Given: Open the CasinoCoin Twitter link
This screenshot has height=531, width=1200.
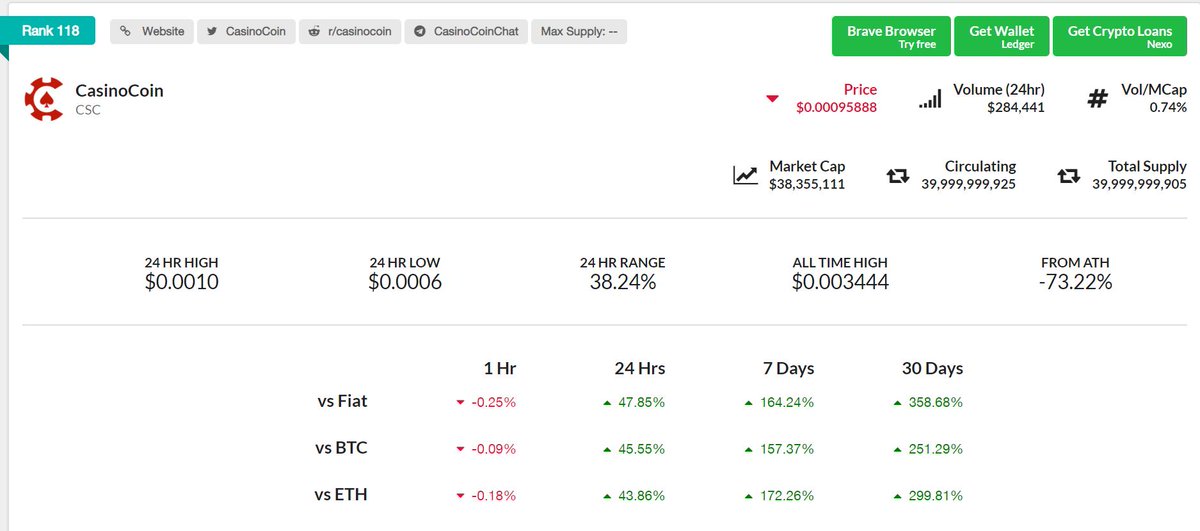Looking at the screenshot, I should pos(246,31).
